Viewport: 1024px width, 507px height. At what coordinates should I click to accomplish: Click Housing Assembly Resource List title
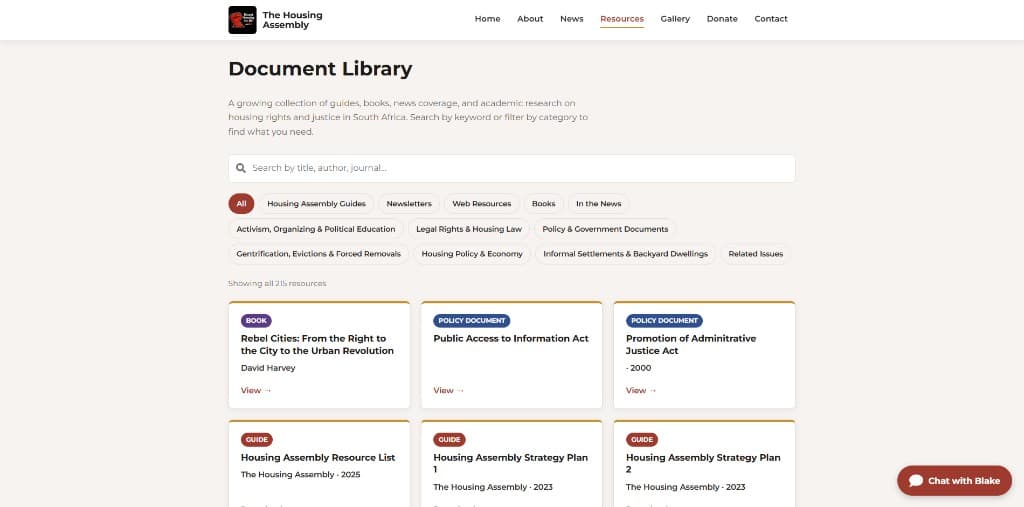318,458
